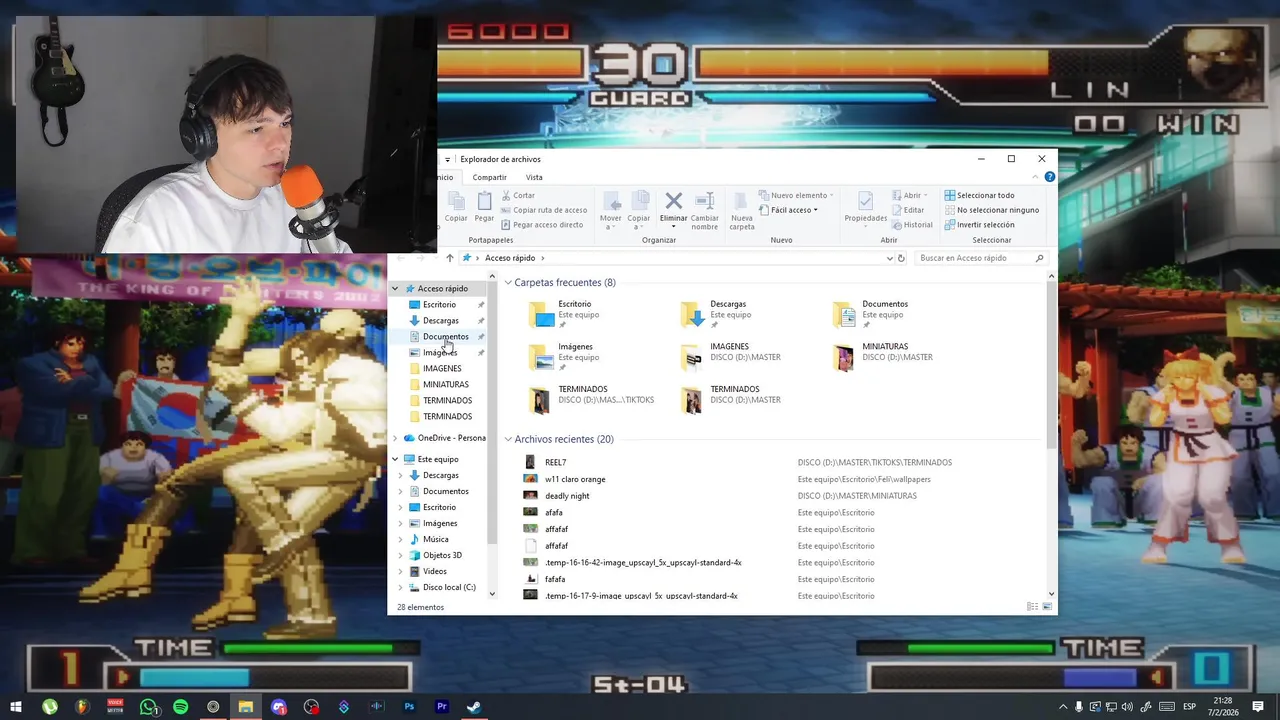Open the Escritorio tile in Carpetas frecuentes
Viewport: 1280px width, 720px height.
565,314
